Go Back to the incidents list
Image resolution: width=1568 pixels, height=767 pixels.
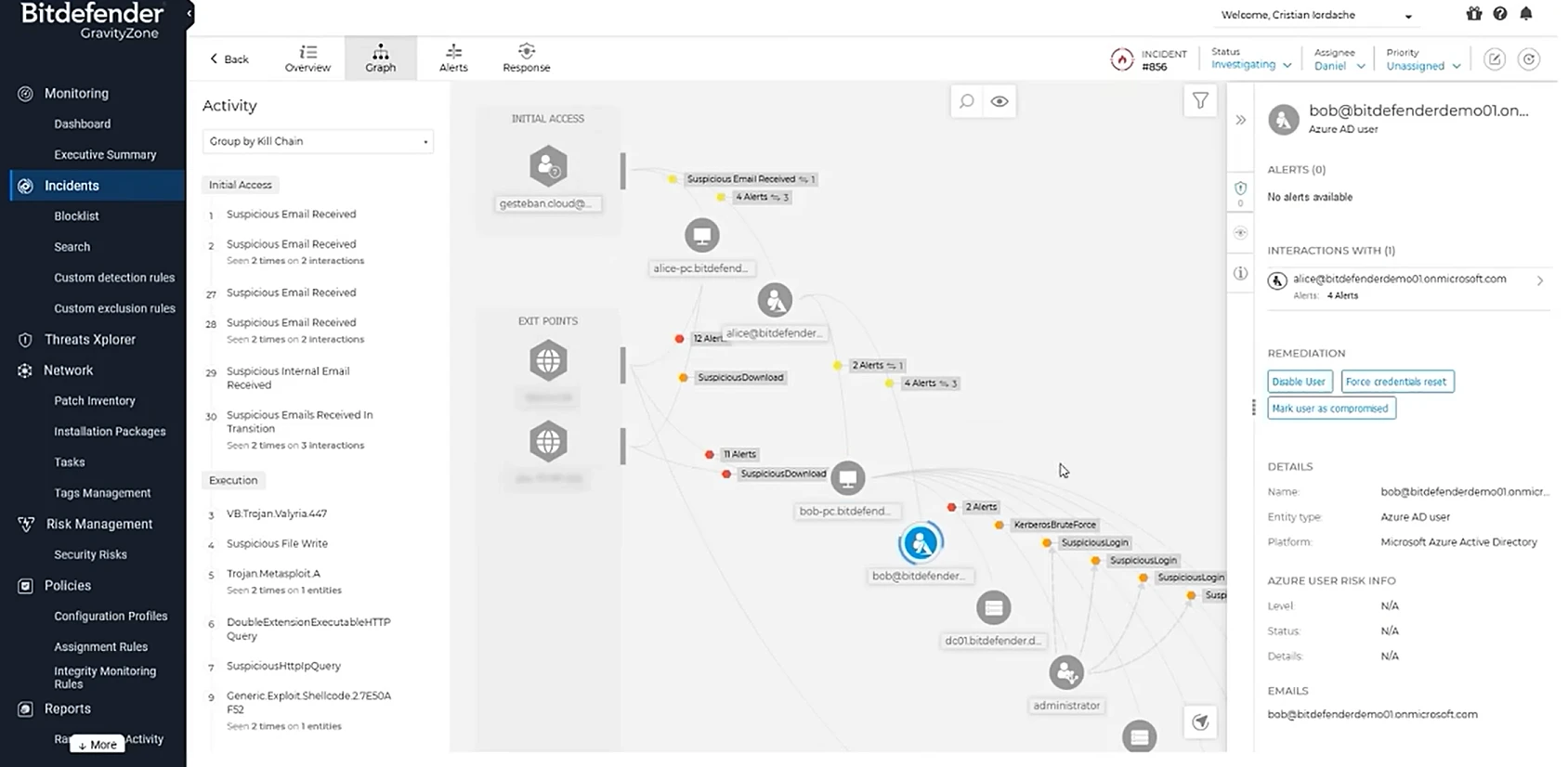(x=229, y=59)
